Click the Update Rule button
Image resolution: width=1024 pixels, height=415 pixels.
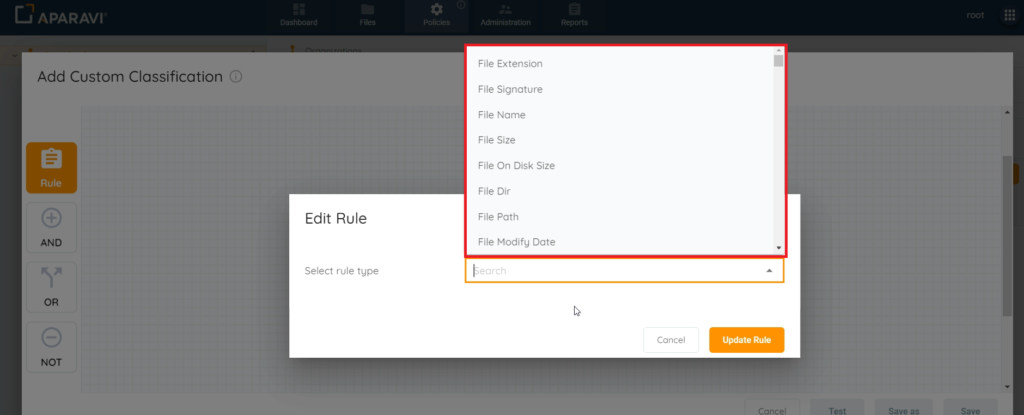746,340
